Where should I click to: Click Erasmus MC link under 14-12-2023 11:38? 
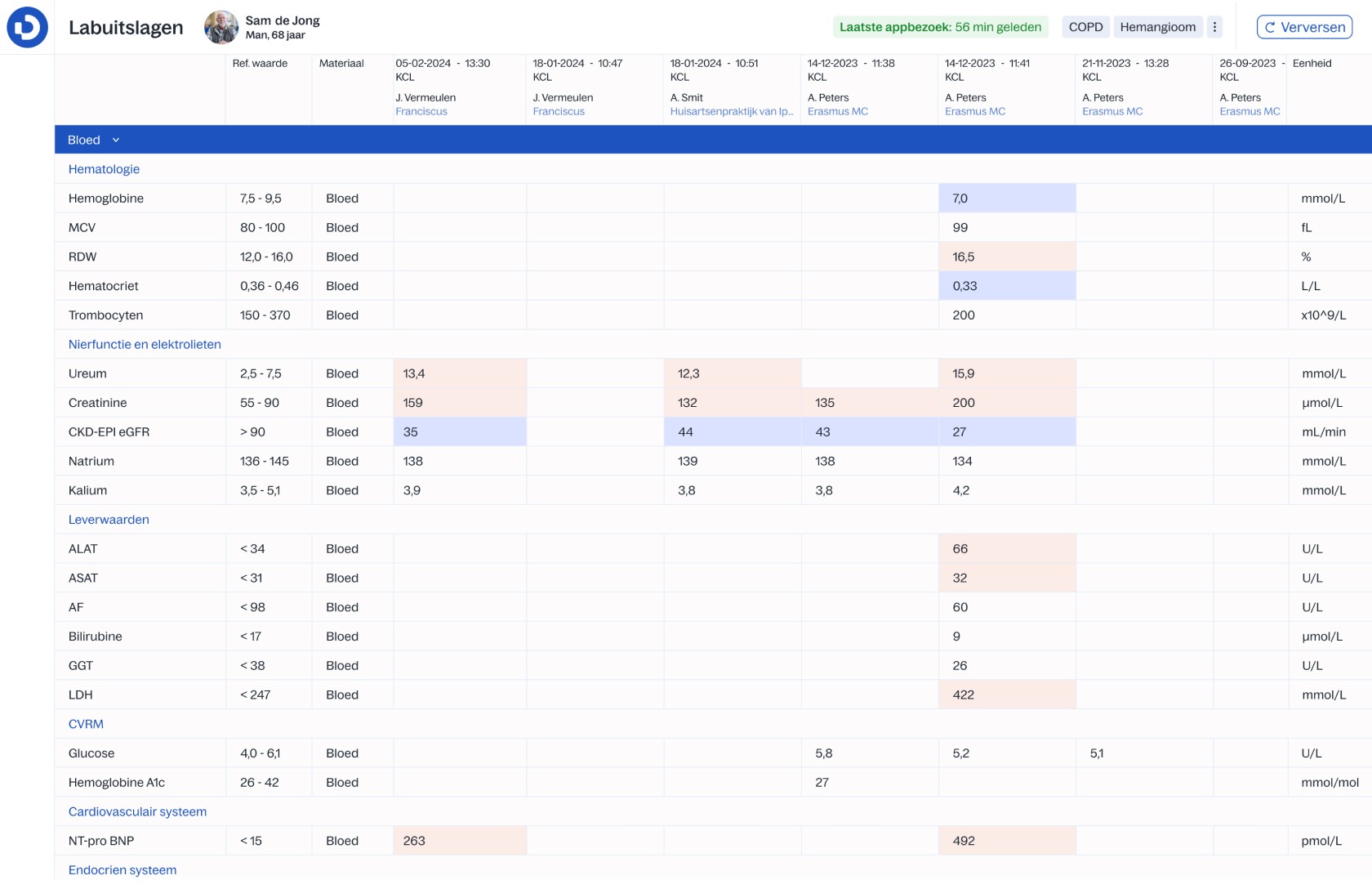pyautogui.click(x=837, y=111)
